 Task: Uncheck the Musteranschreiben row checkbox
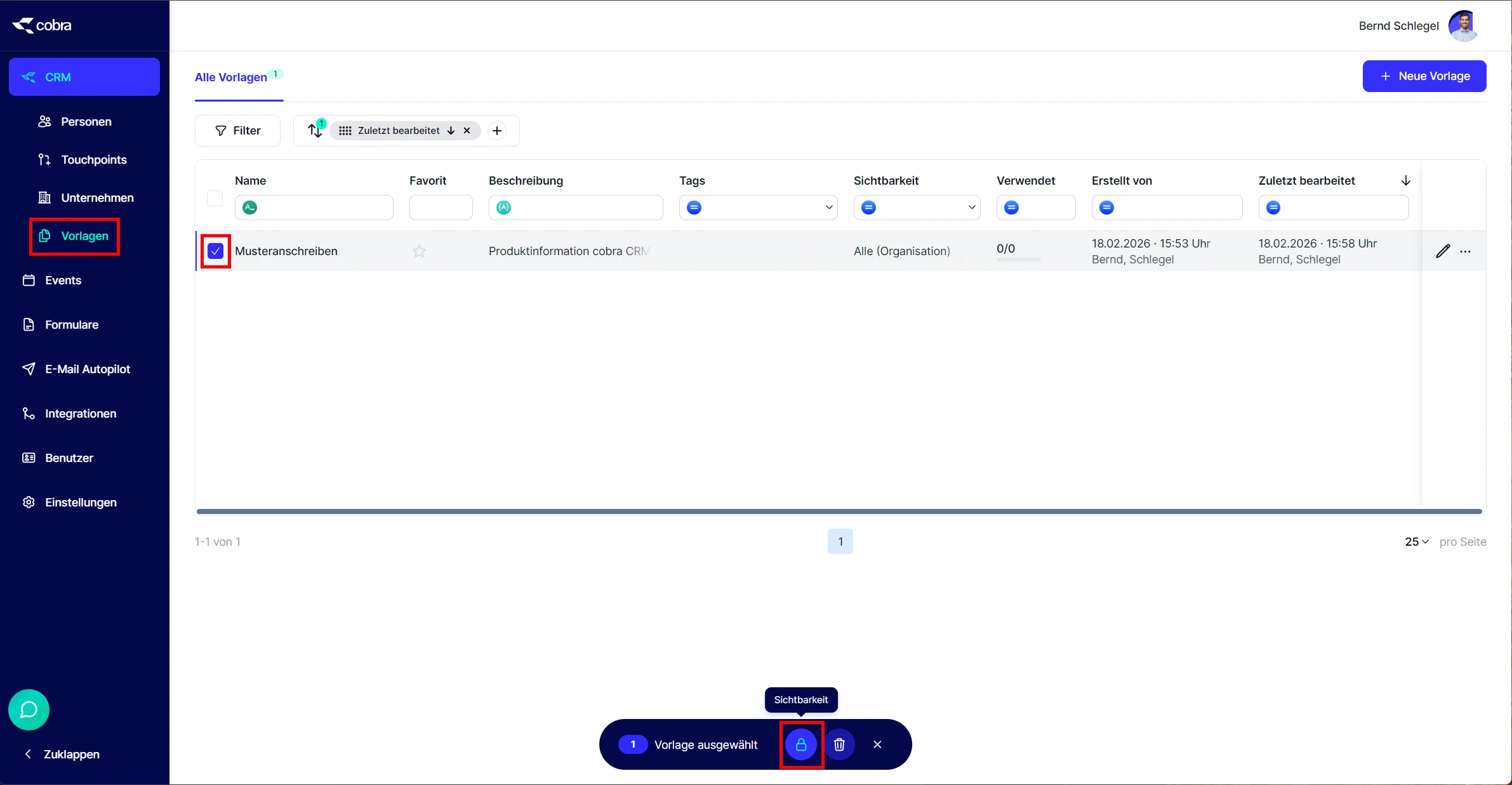[216, 251]
